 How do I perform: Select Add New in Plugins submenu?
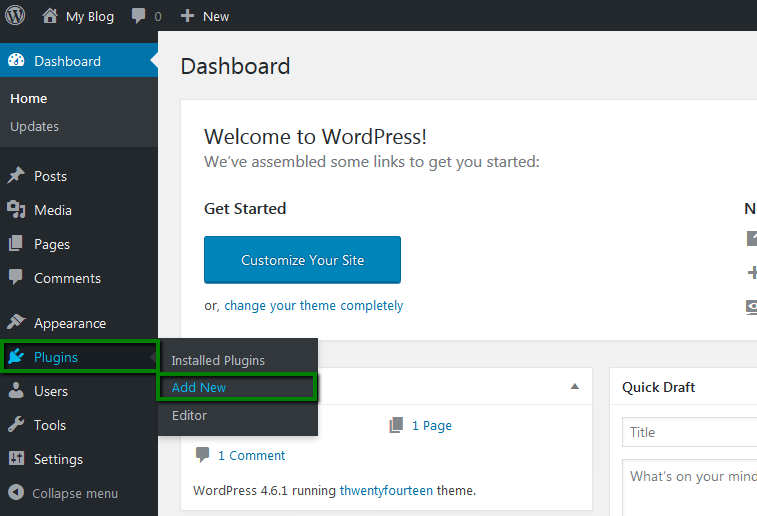[x=237, y=387]
